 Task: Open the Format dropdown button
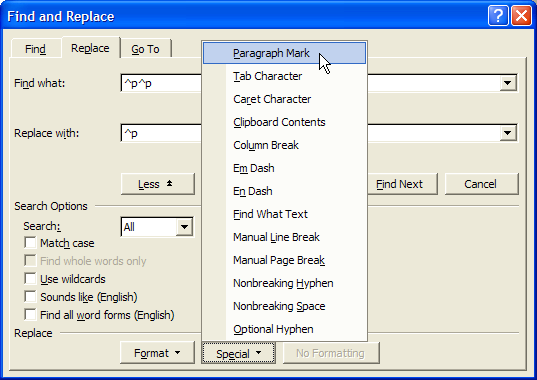tap(157, 353)
